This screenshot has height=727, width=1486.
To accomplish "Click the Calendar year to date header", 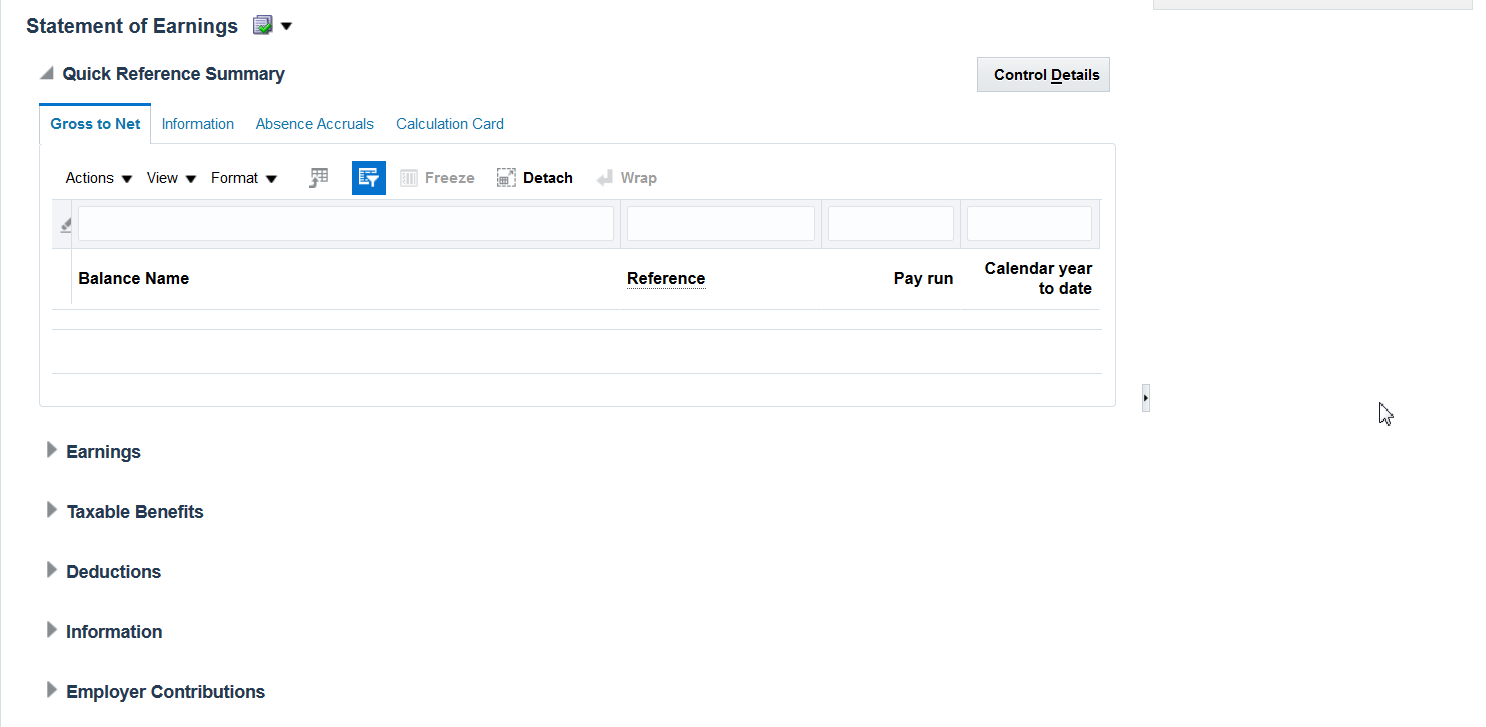I will (x=1038, y=278).
